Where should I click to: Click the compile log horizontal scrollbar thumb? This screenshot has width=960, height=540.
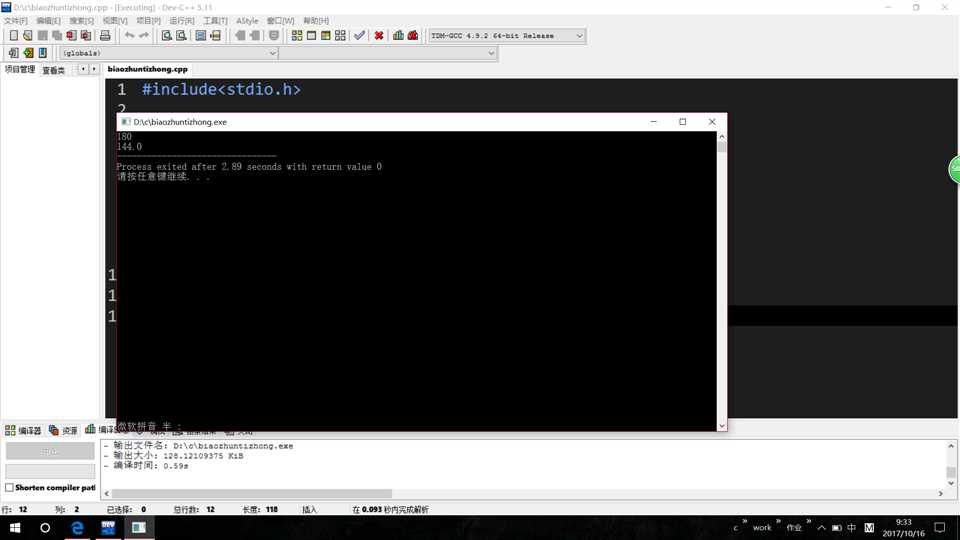coord(252,493)
